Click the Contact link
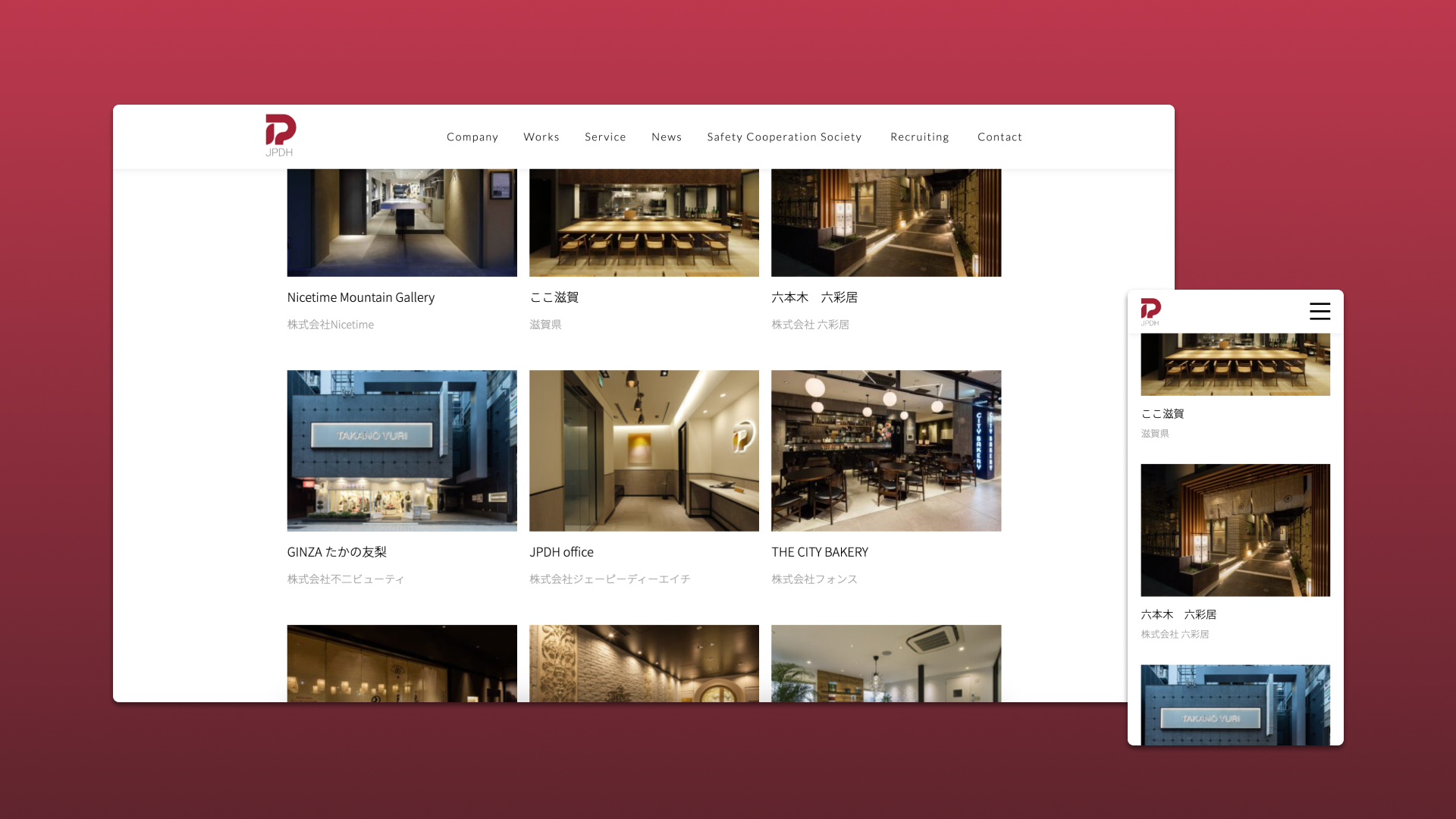1456x819 pixels. [999, 137]
